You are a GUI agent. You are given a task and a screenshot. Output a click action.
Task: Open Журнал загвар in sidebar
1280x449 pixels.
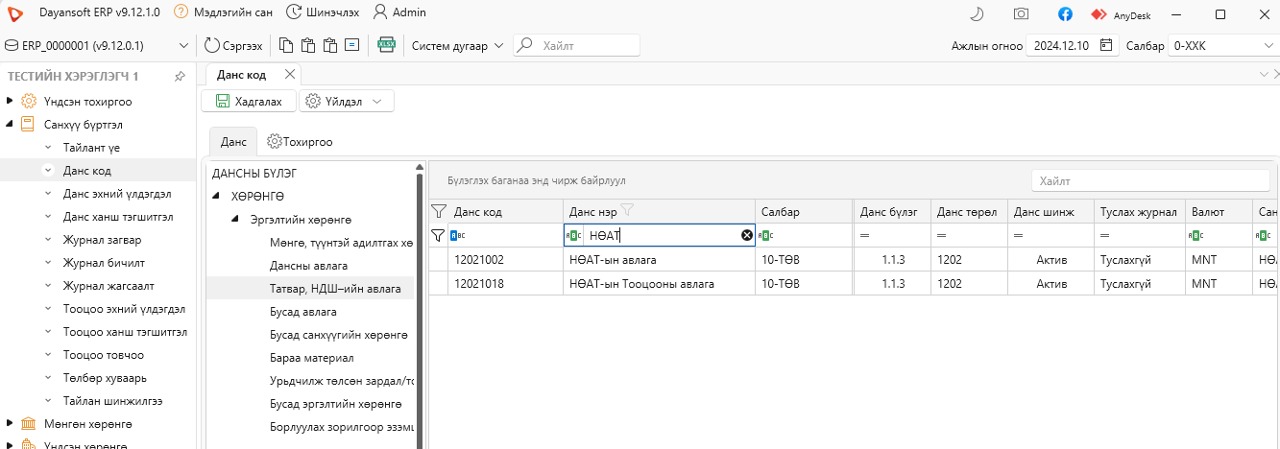click(102, 239)
